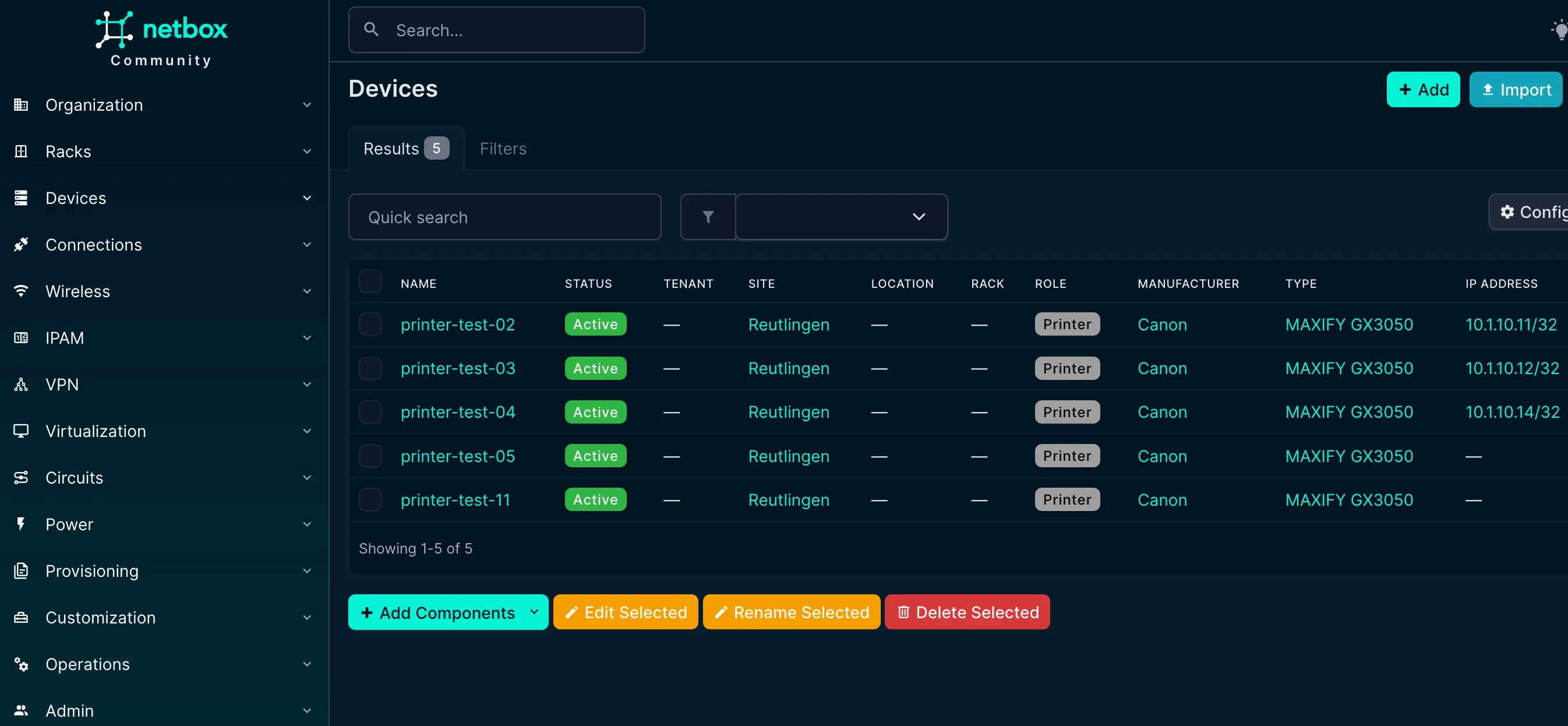
Task: Open IP address 10.1.10.14/32
Action: pos(1512,413)
